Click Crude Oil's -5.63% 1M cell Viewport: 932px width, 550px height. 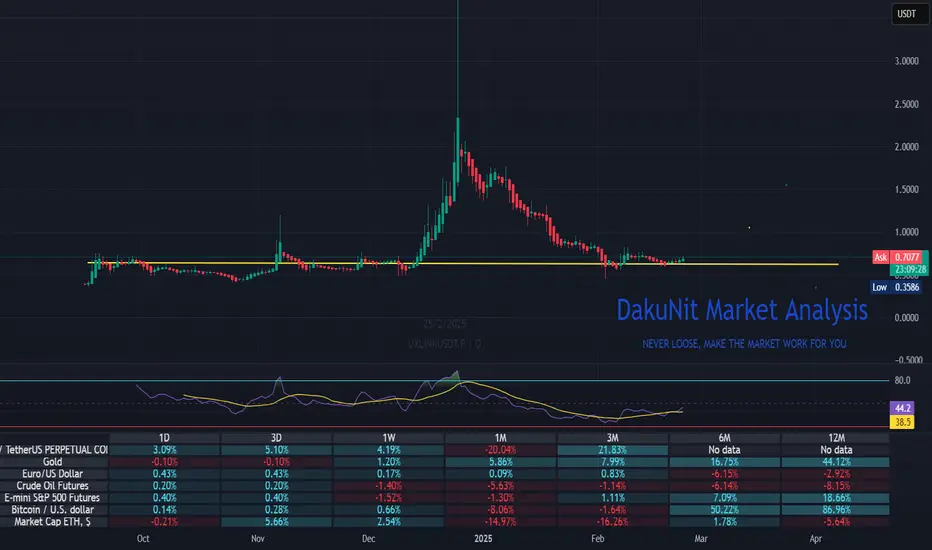click(x=500, y=486)
